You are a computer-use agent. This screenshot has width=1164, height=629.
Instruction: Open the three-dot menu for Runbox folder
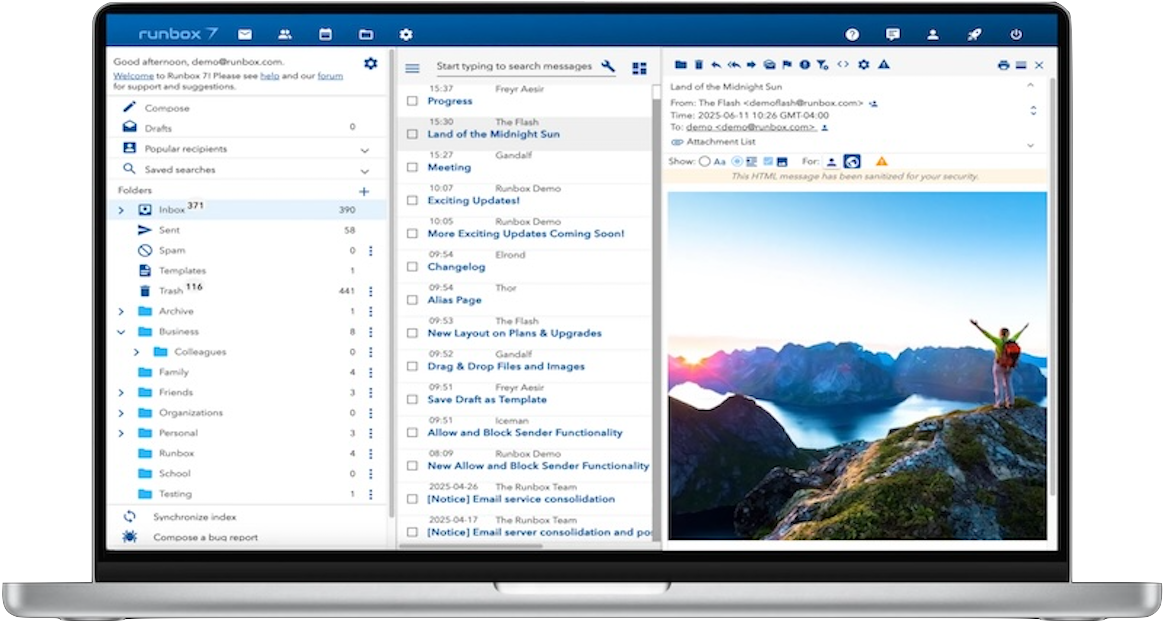tap(370, 453)
